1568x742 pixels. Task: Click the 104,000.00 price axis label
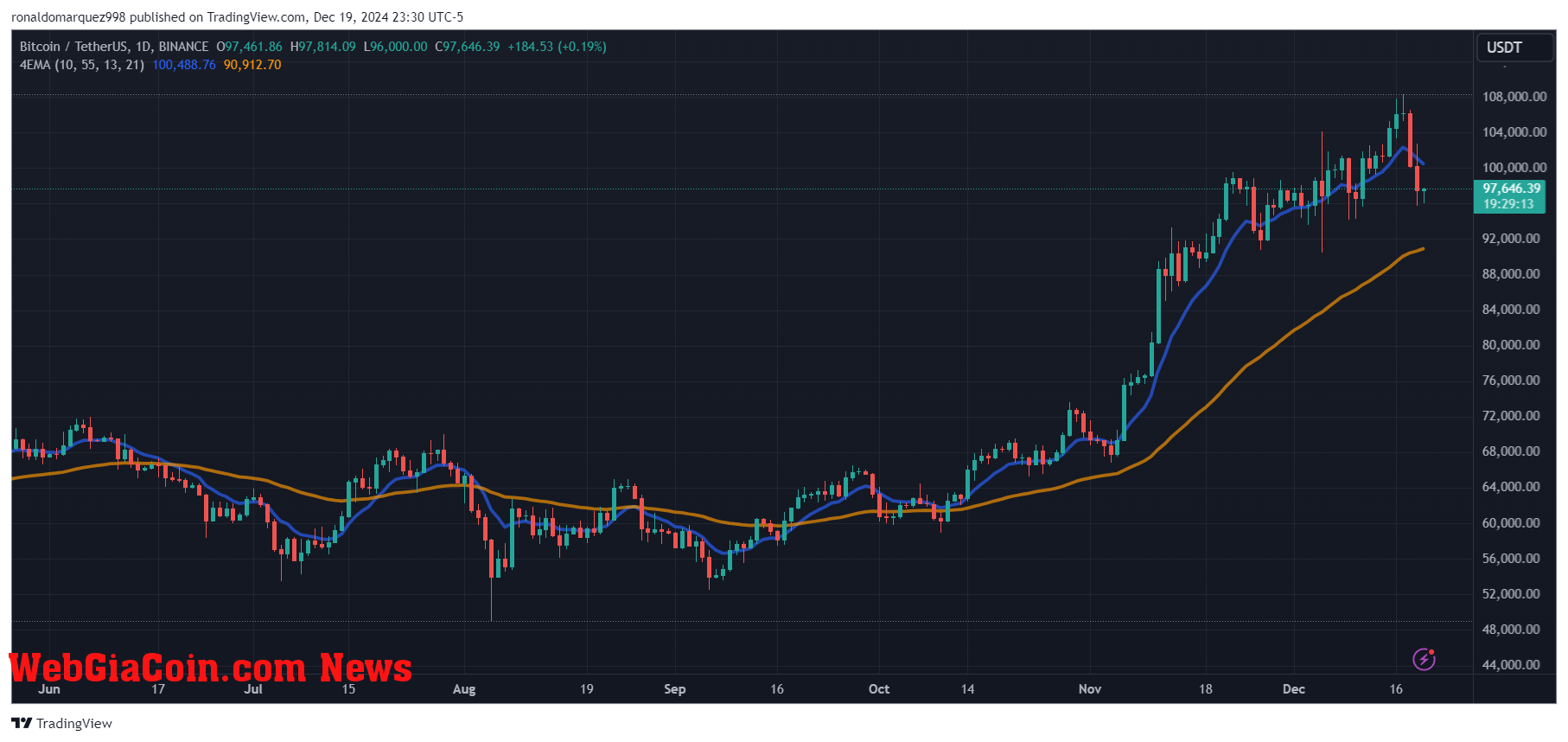click(1514, 132)
